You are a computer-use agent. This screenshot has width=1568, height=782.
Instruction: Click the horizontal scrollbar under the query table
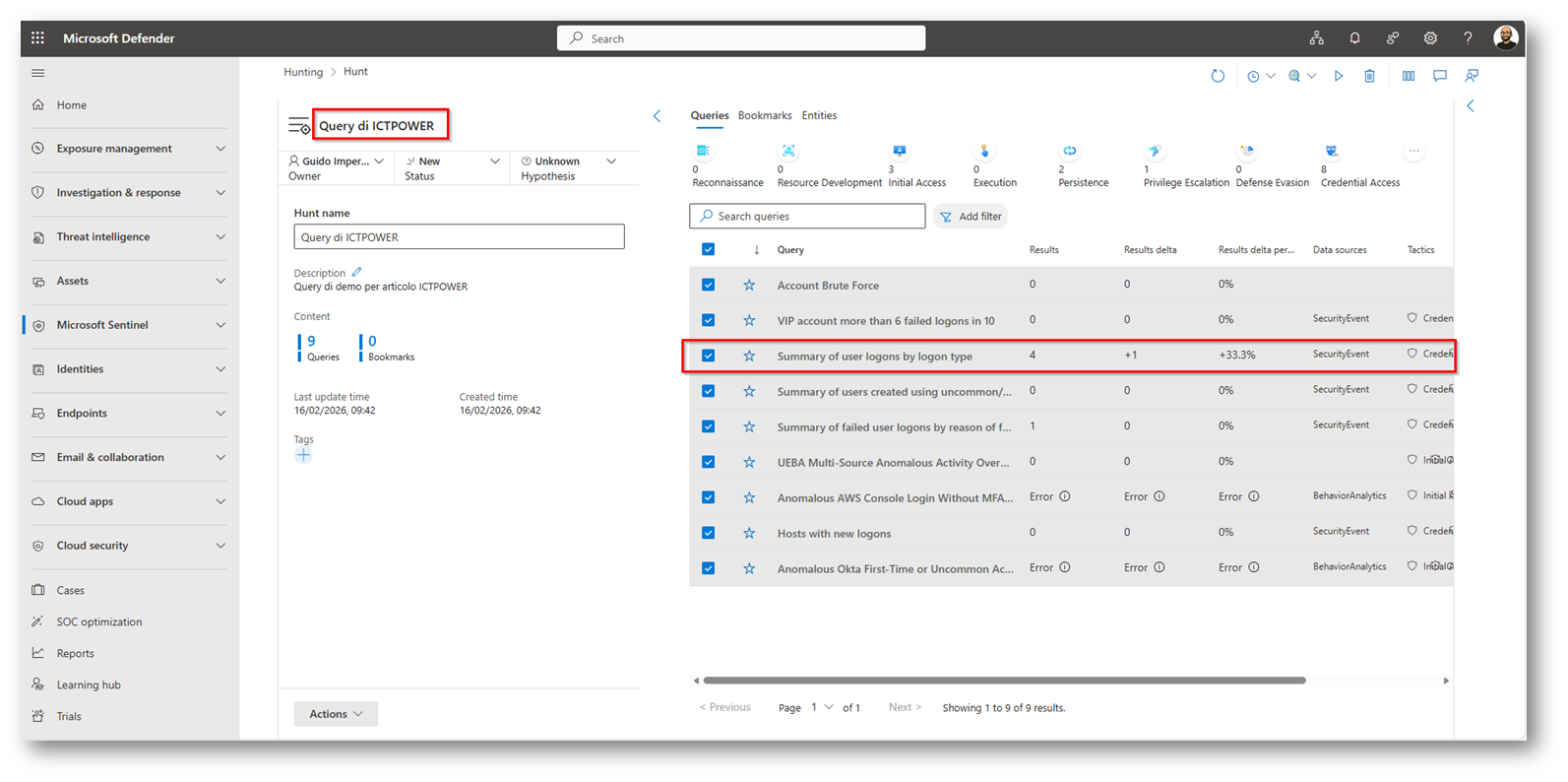(1004, 681)
